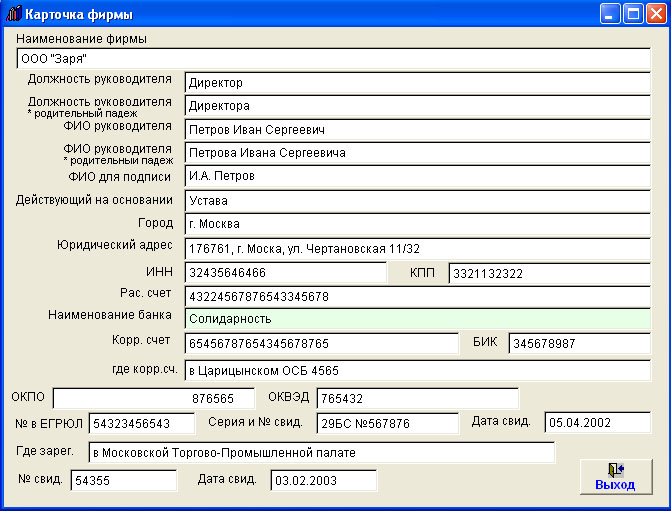Minimize the Карточка фирмы window
This screenshot has height=511, width=671.
tap(610, 14)
